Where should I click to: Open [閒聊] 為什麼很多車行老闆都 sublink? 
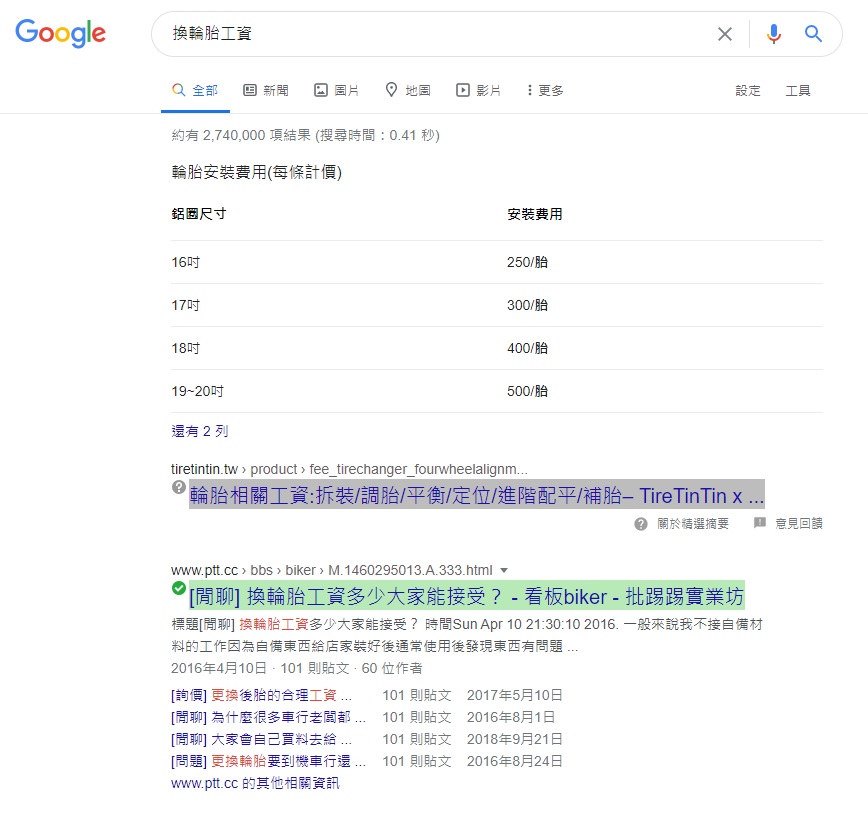pyautogui.click(x=268, y=717)
